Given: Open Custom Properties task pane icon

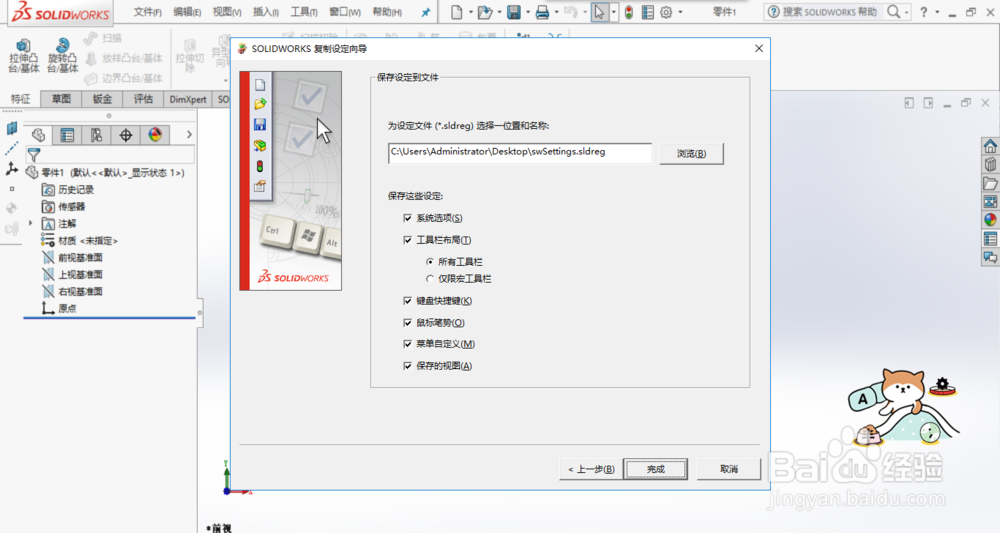Looking at the screenshot, I should (990, 239).
